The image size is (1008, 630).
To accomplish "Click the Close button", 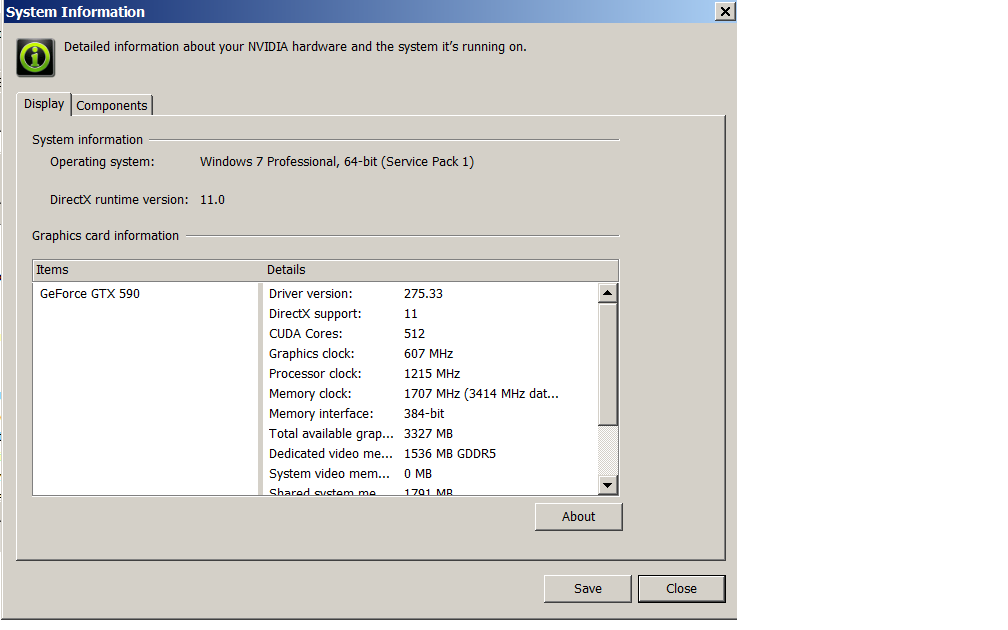I will pos(681,589).
